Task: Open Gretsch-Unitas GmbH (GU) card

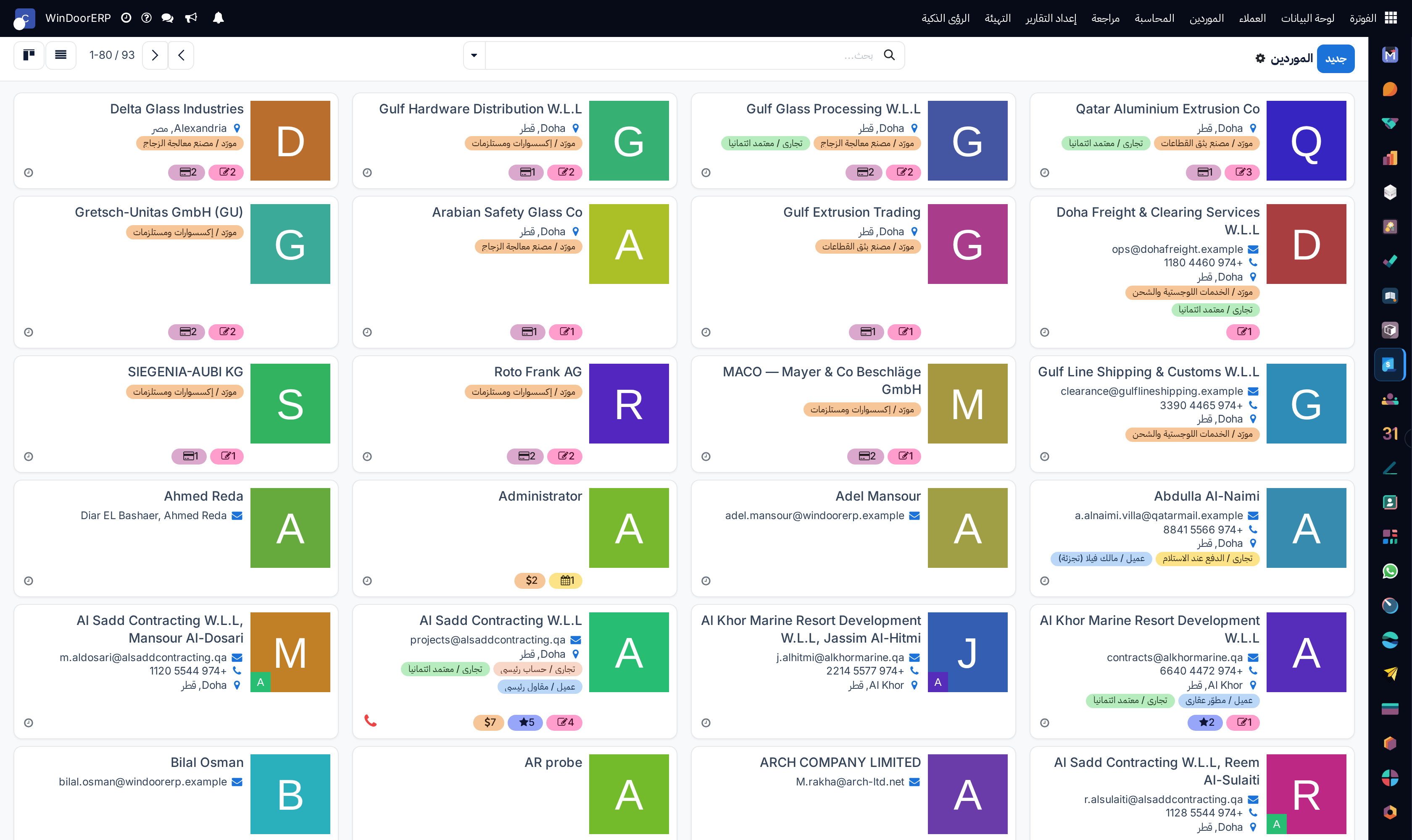Action: click(x=176, y=272)
